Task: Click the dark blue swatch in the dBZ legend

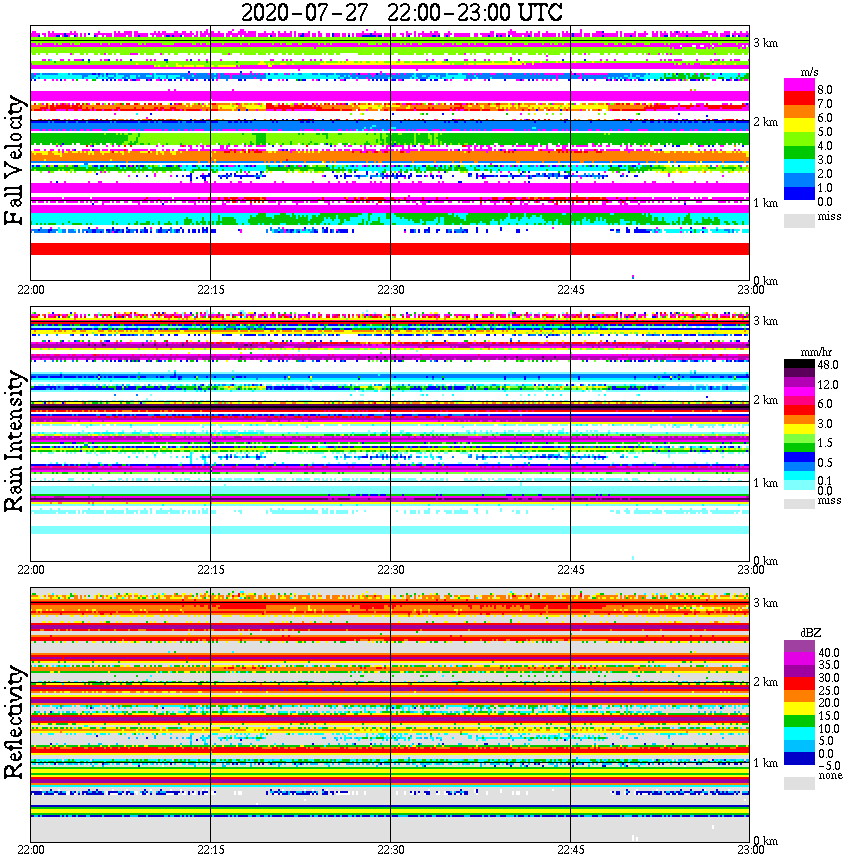Action: (799, 758)
